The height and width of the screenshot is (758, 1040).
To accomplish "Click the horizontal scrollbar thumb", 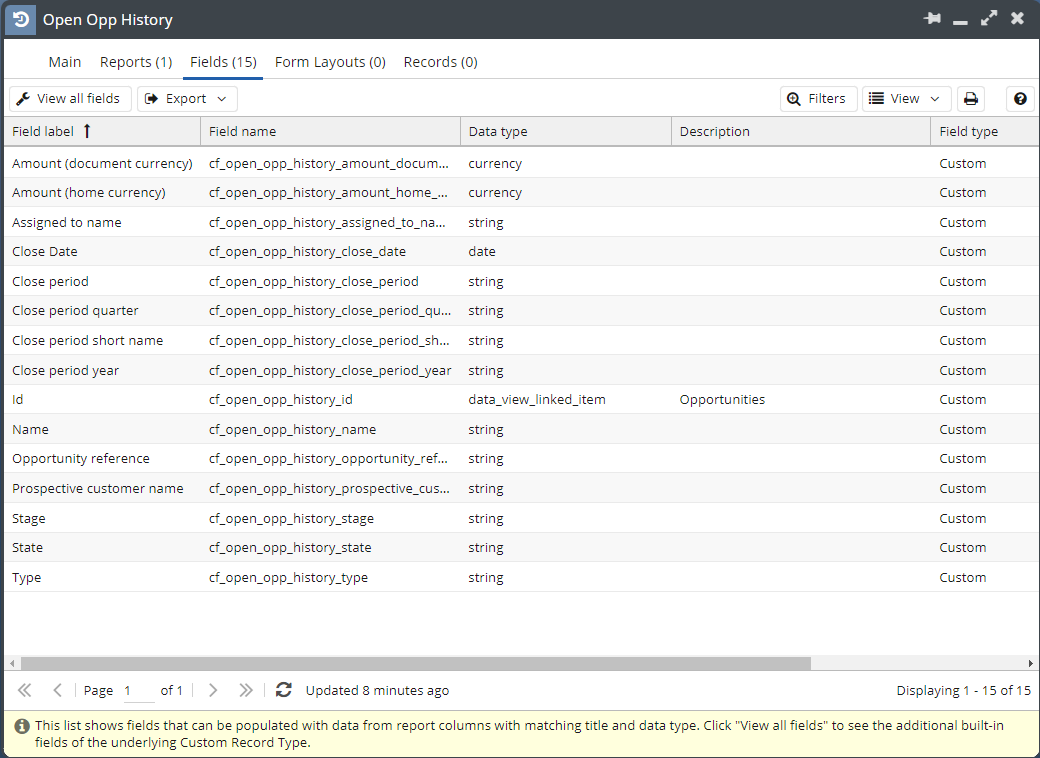I will tap(416, 663).
